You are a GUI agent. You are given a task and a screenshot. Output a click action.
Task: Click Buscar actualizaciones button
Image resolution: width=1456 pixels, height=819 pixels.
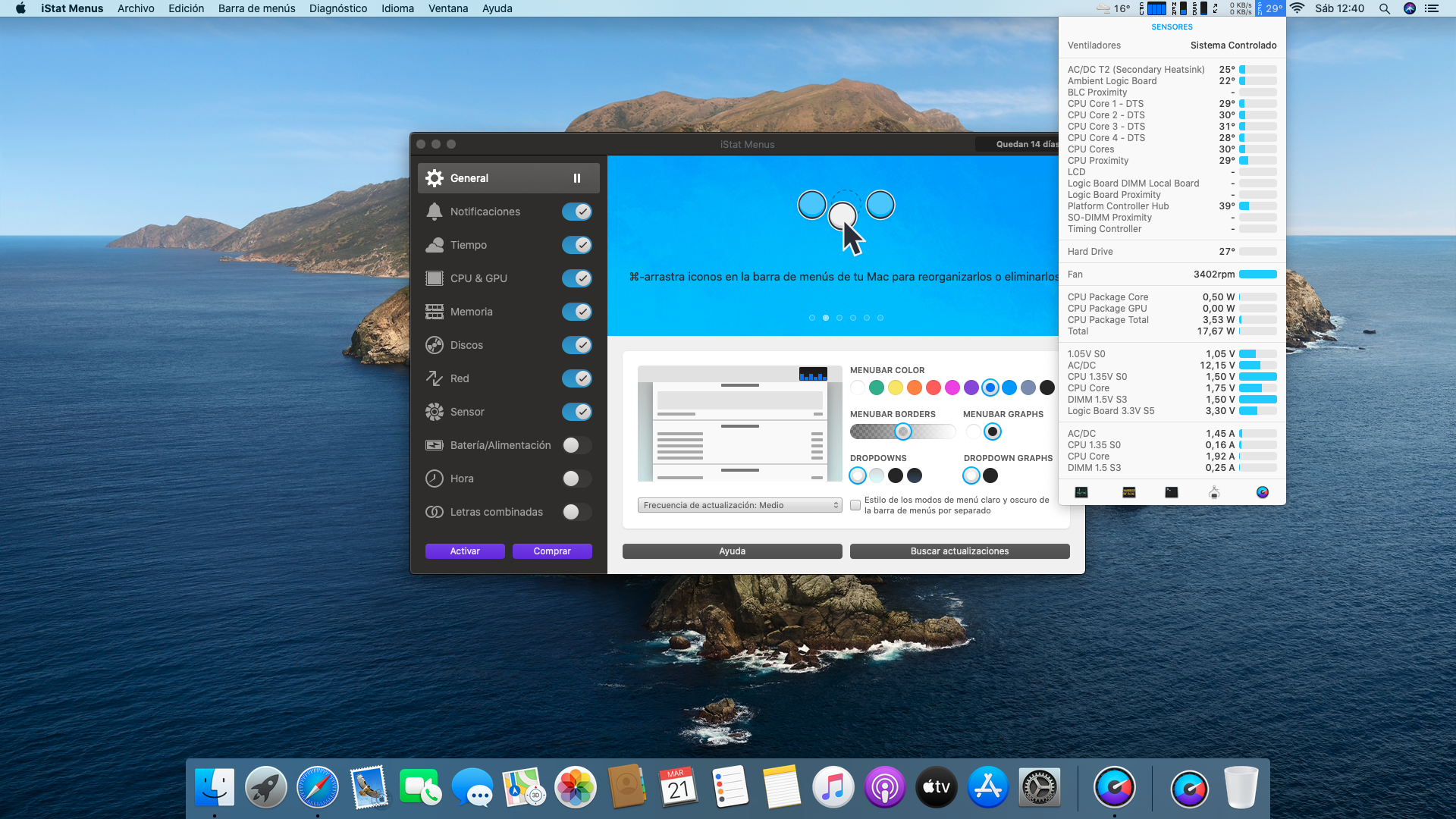pos(959,551)
